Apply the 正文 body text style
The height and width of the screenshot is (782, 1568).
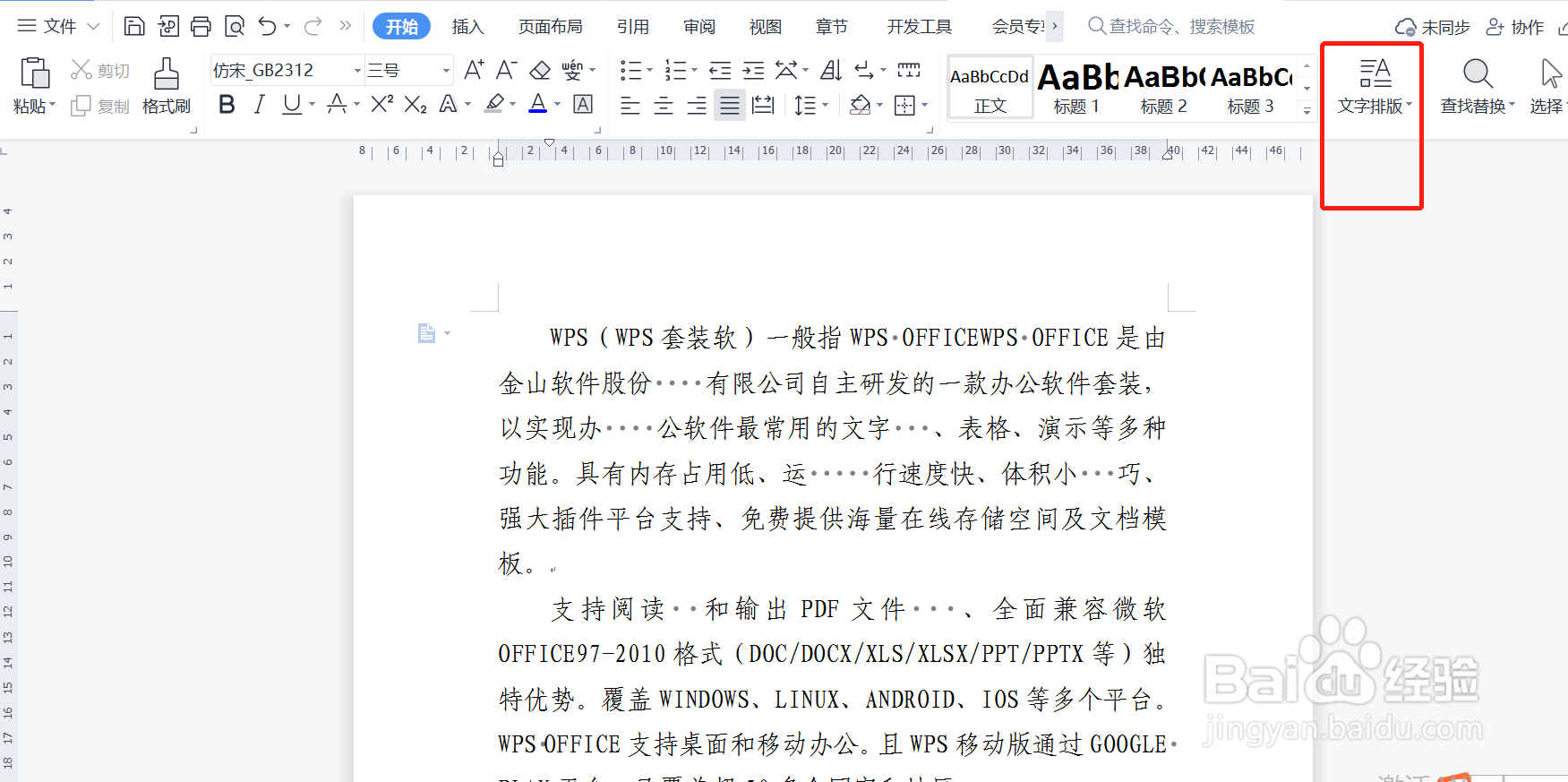pyautogui.click(x=990, y=87)
